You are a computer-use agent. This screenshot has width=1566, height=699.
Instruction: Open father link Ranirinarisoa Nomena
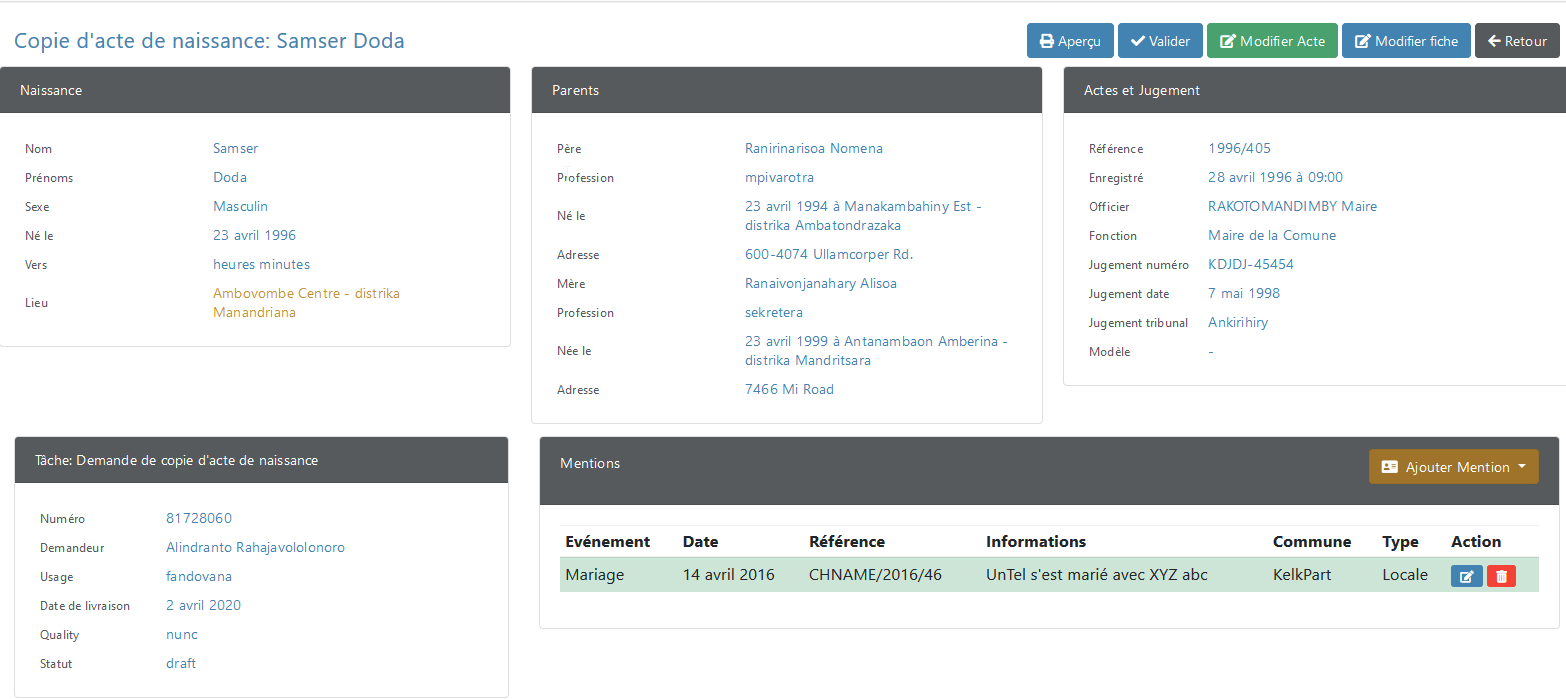(814, 148)
